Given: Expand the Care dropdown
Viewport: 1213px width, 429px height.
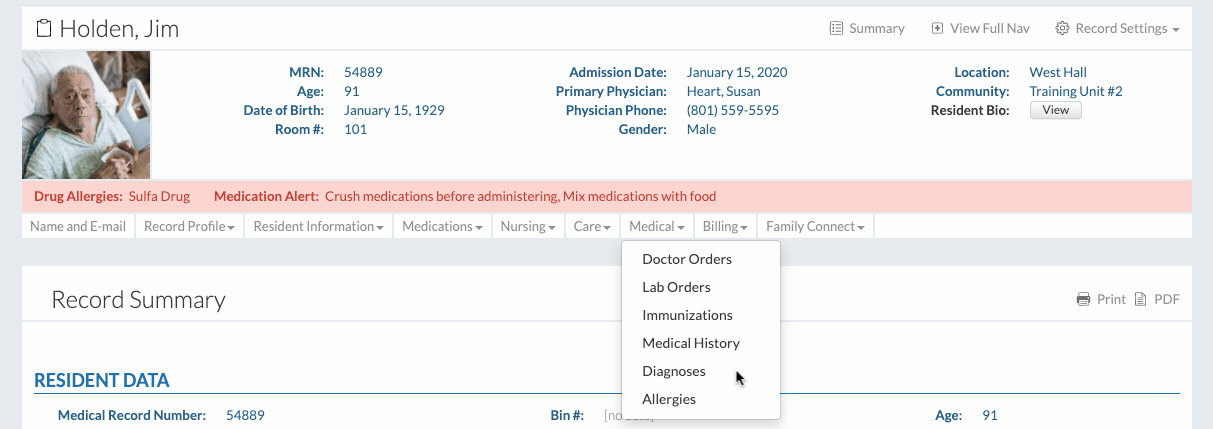Looking at the screenshot, I should 592,227.
